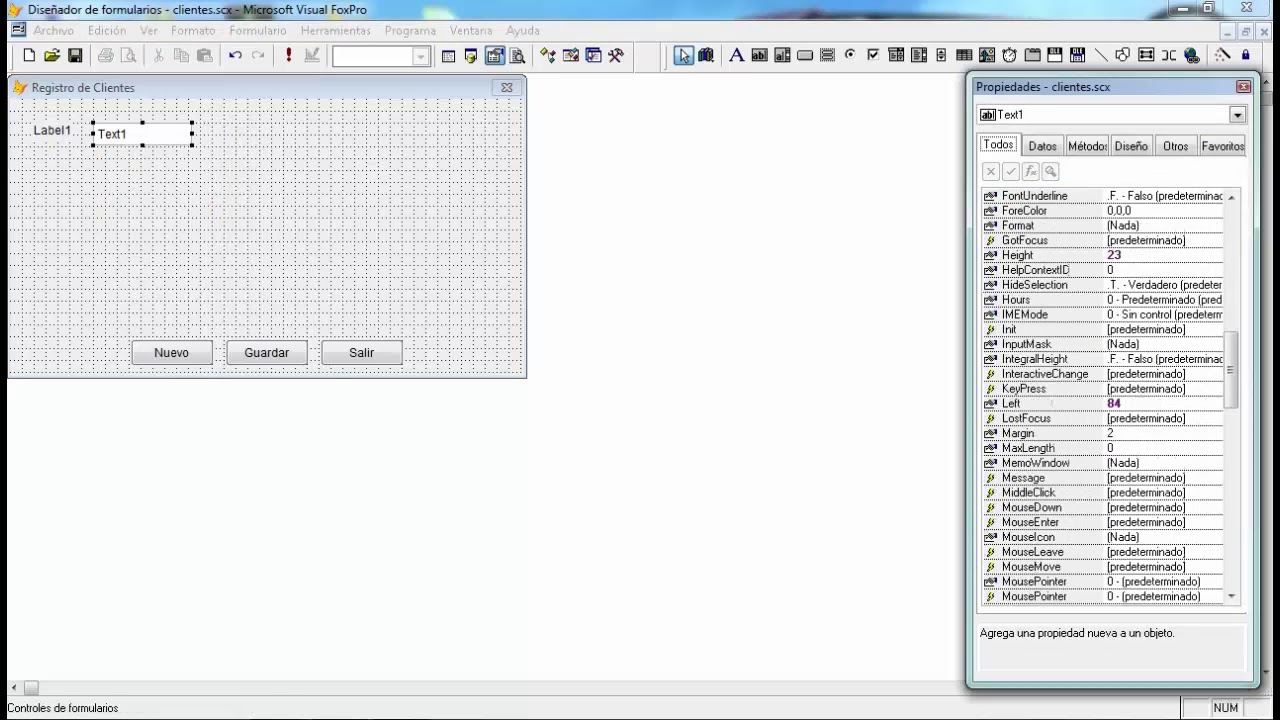Viewport: 1280px width, 720px height.
Task: Select the Edit Box control tool
Action: [x=782, y=56]
